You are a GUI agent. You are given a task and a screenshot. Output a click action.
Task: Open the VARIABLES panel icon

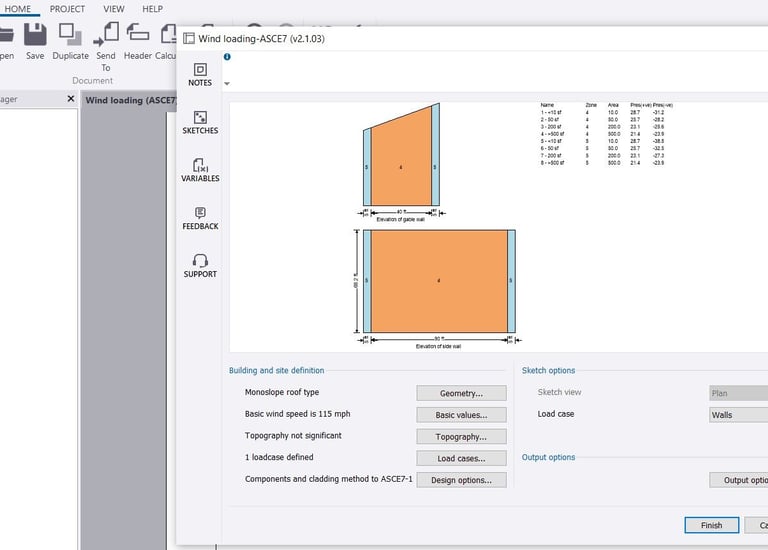pos(200,165)
